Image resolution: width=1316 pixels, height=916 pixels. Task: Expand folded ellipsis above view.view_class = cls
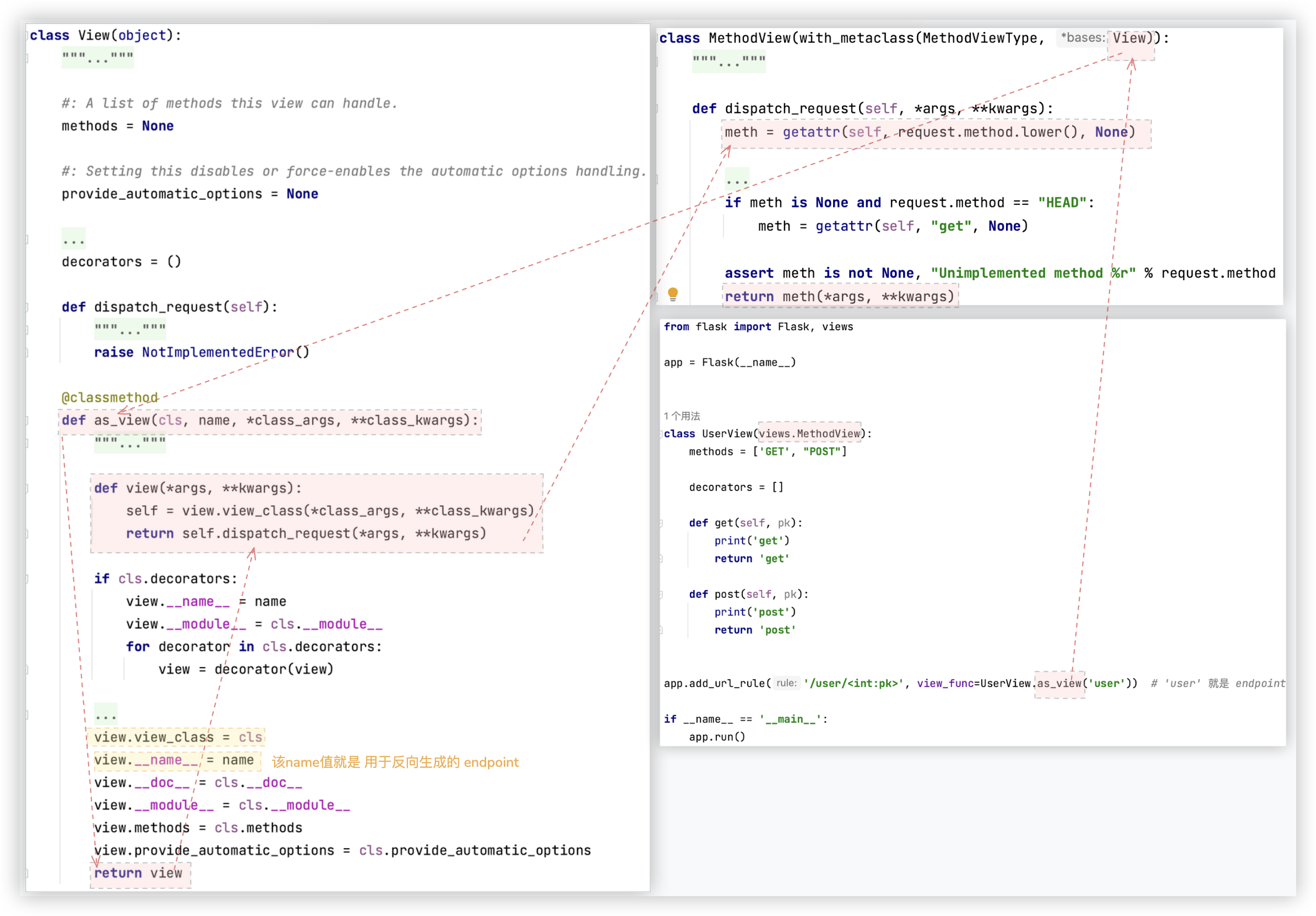coord(106,715)
